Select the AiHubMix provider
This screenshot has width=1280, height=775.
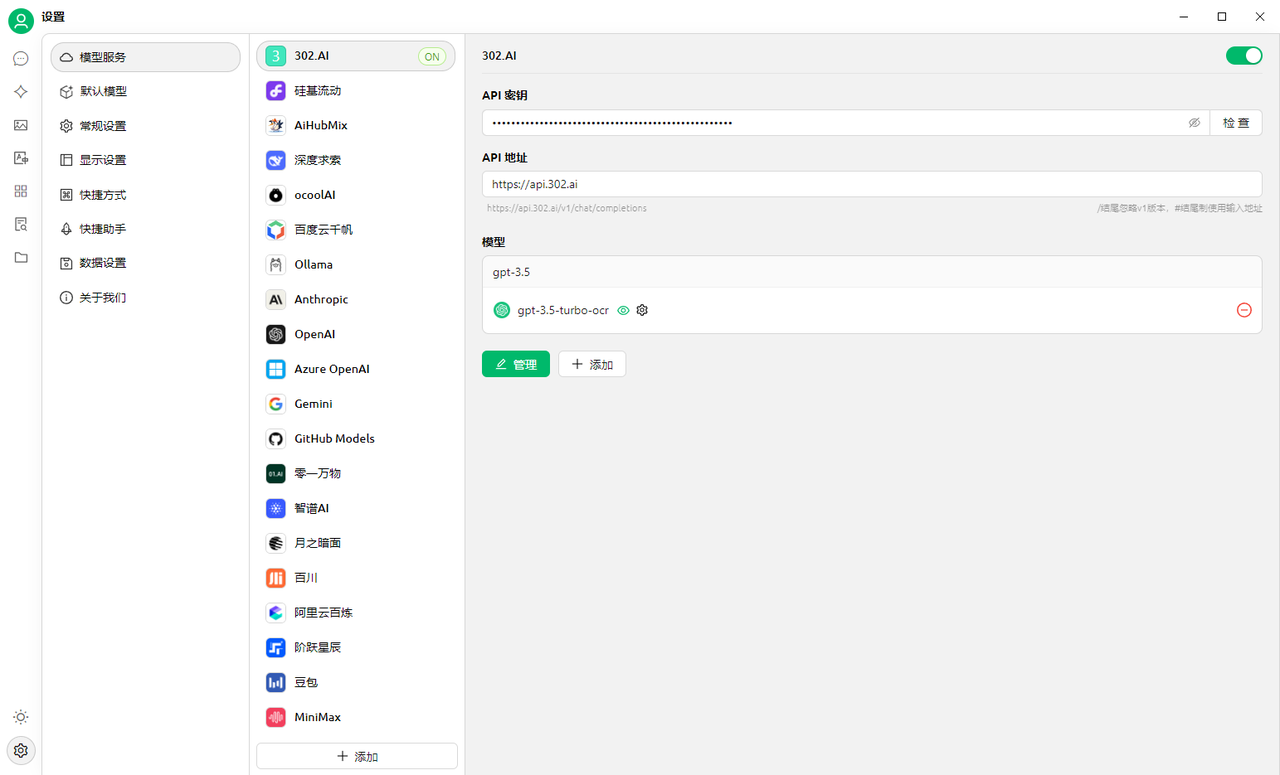(356, 125)
